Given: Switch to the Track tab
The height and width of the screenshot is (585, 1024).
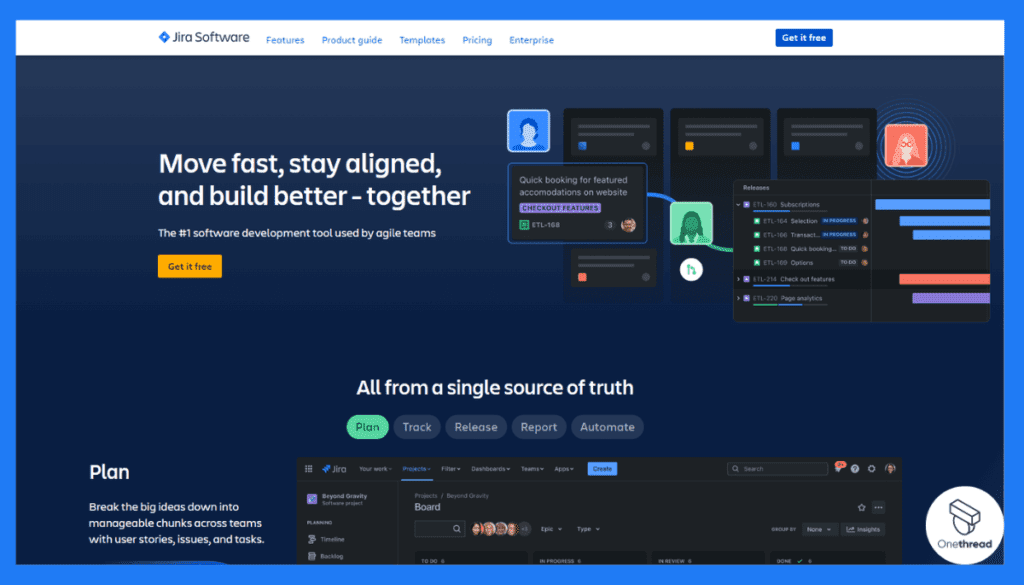Looking at the screenshot, I should coord(417,427).
